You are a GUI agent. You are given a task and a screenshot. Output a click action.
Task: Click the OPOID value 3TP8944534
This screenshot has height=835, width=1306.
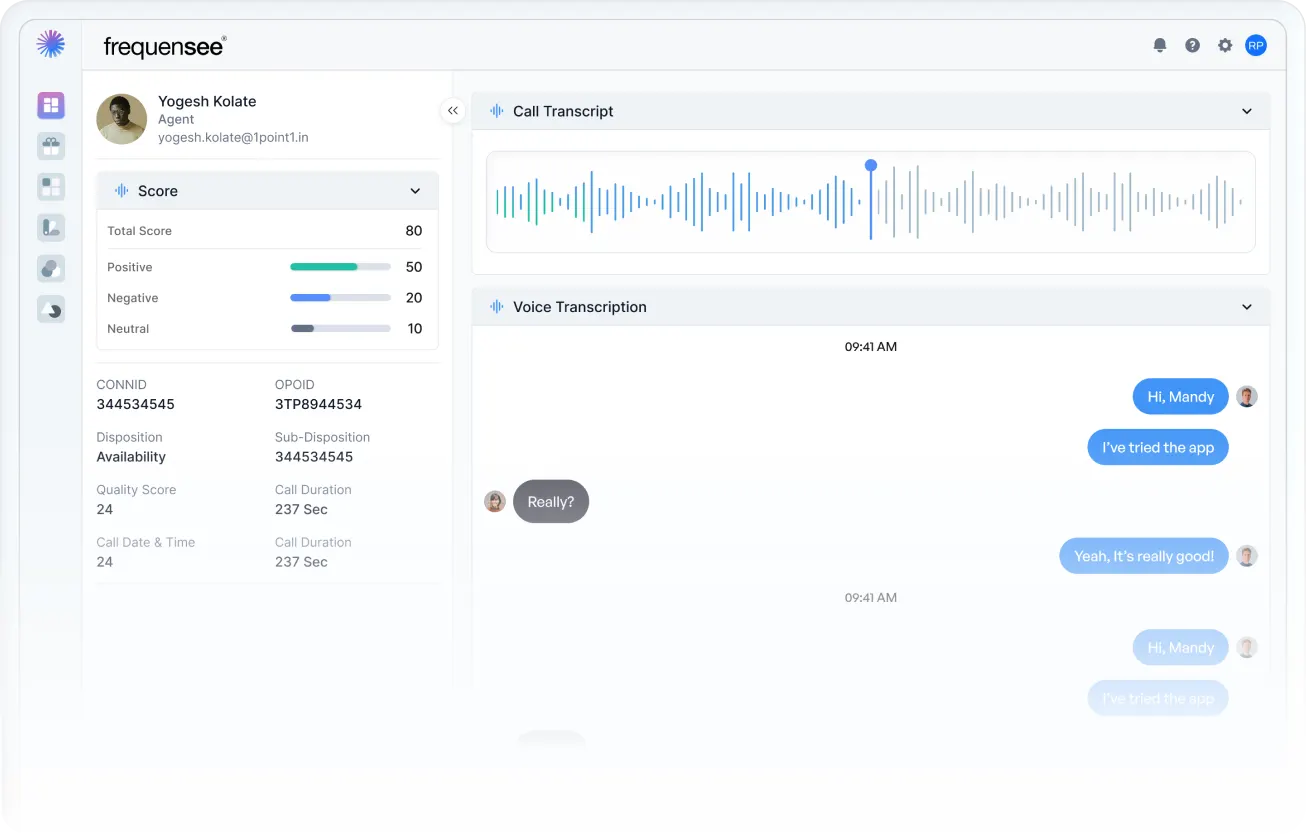[x=318, y=405]
